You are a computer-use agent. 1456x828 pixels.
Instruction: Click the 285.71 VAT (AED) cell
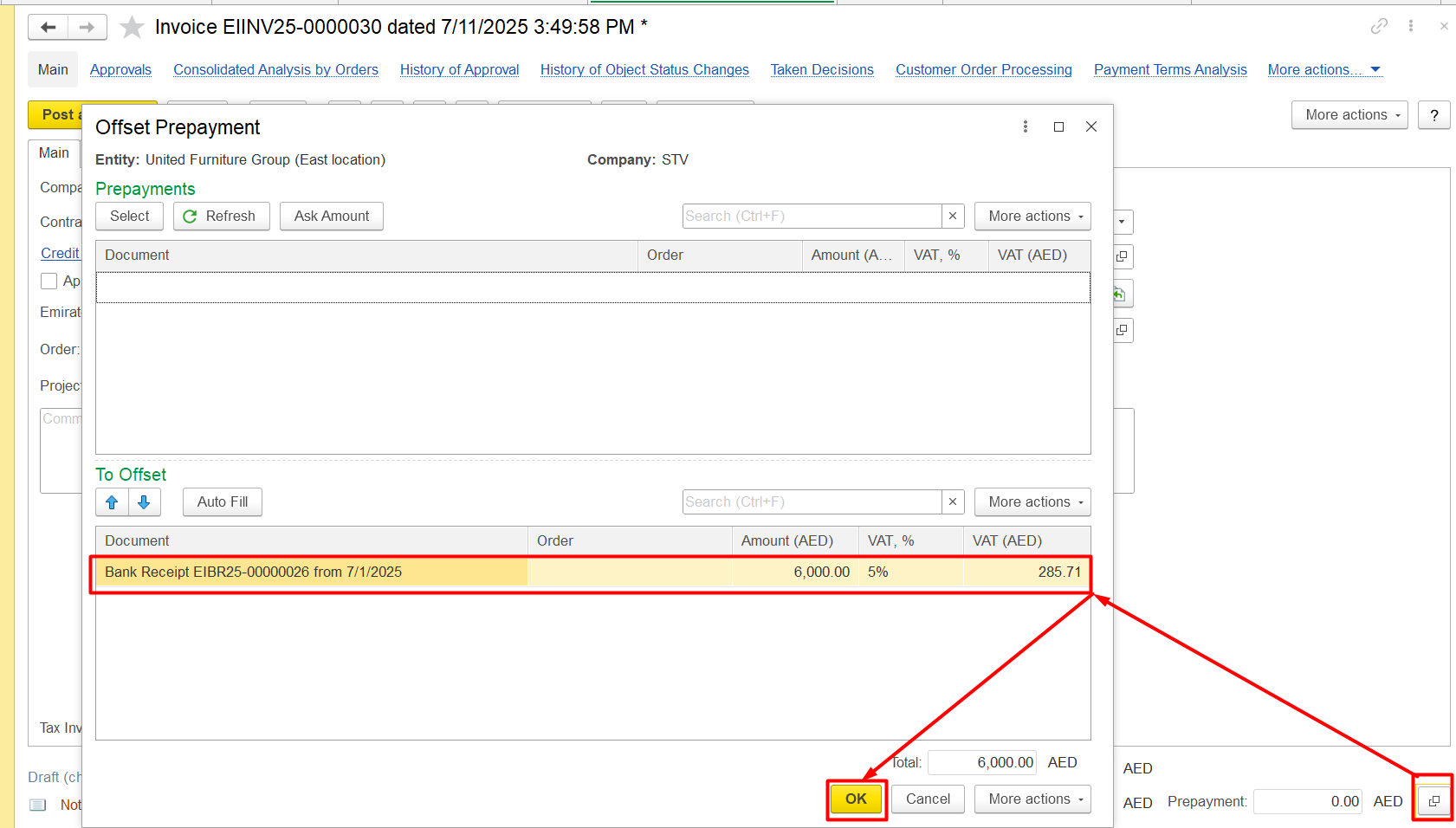1026,572
